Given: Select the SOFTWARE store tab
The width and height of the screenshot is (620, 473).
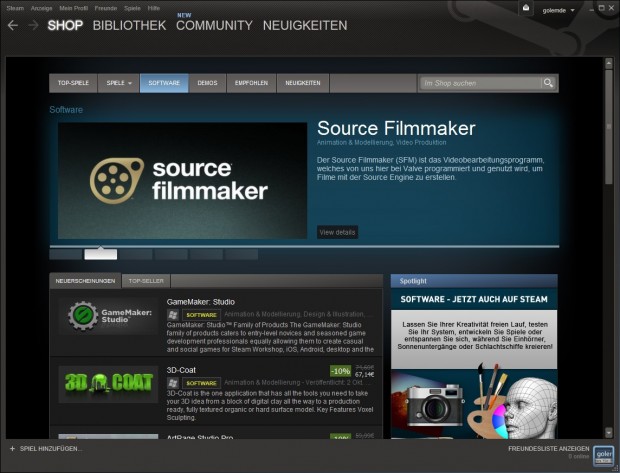Looking at the screenshot, I should (164, 83).
